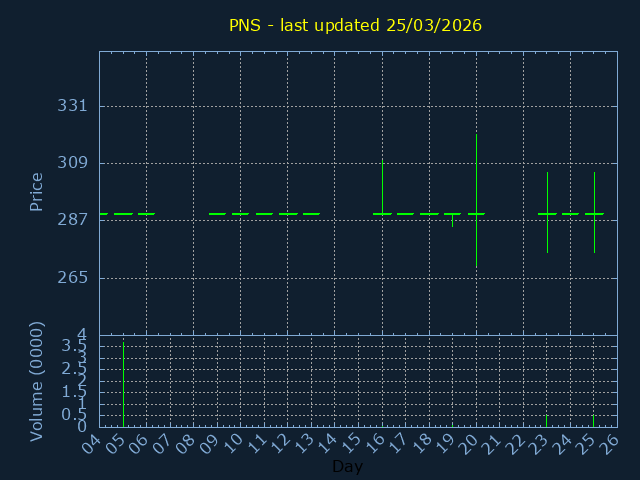Select the 331 price tick label
Viewport: 640px width, 480px height.
tap(72, 106)
